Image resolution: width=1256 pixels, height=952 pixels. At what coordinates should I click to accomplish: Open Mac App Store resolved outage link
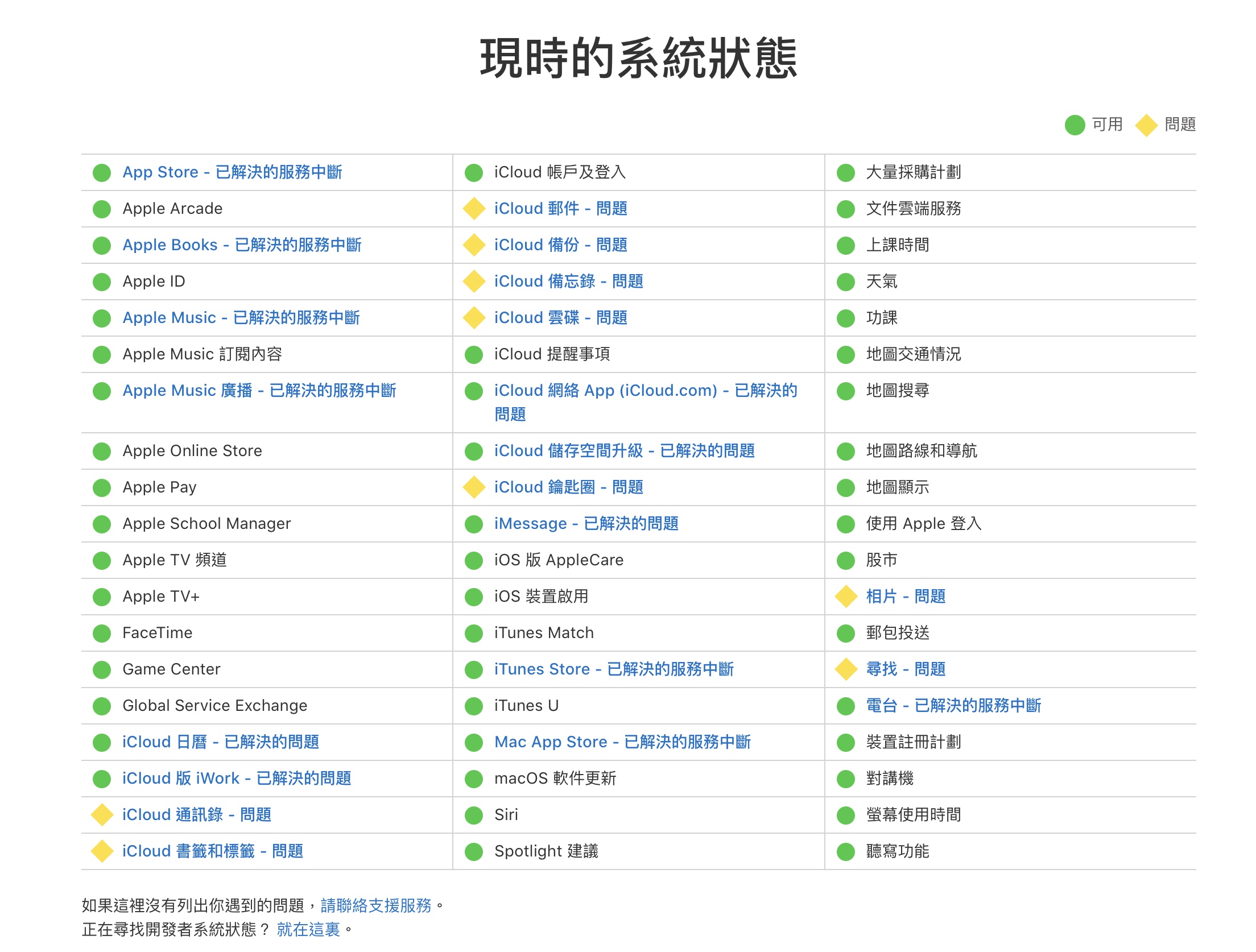coord(622,742)
